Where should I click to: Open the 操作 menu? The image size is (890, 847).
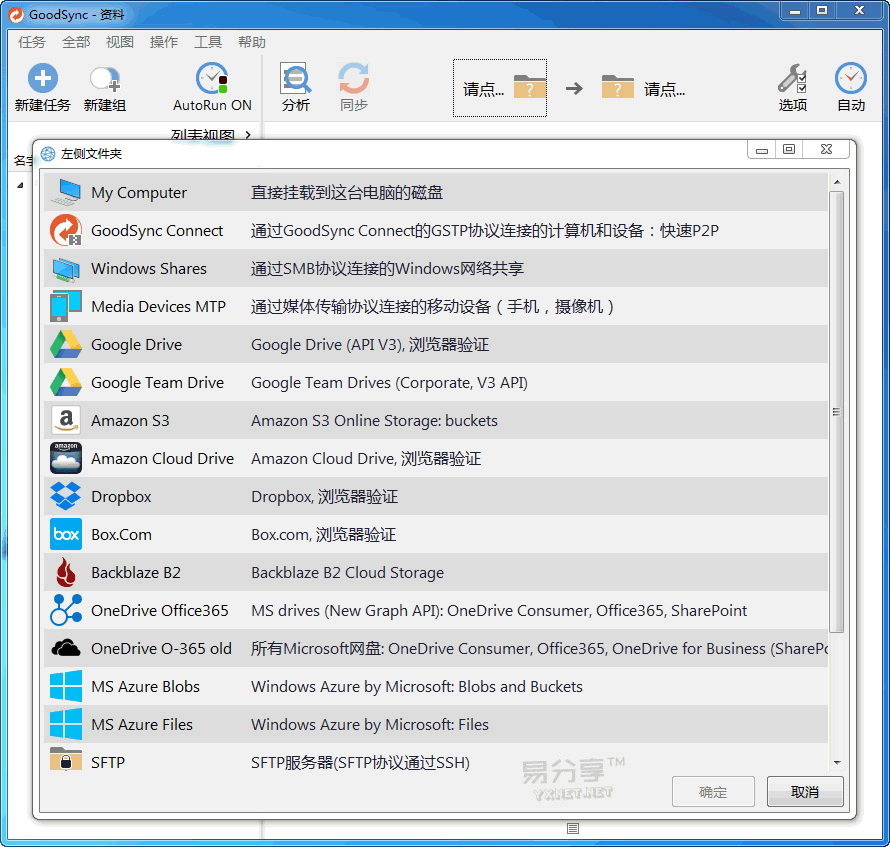164,42
